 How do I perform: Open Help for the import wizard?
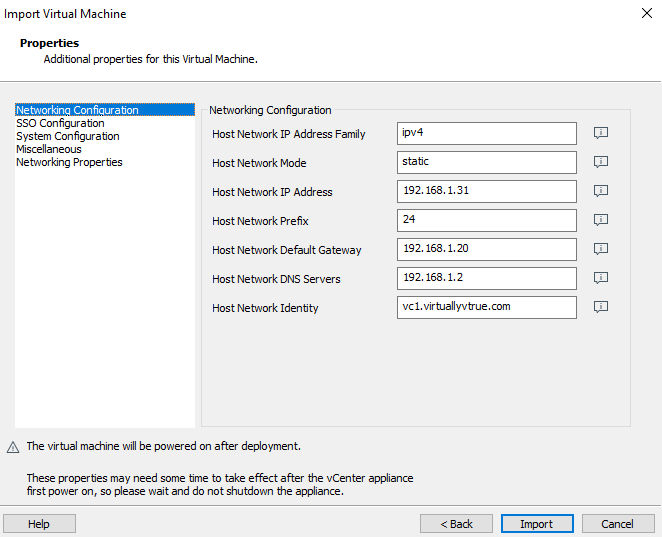pyautogui.click(x=39, y=524)
